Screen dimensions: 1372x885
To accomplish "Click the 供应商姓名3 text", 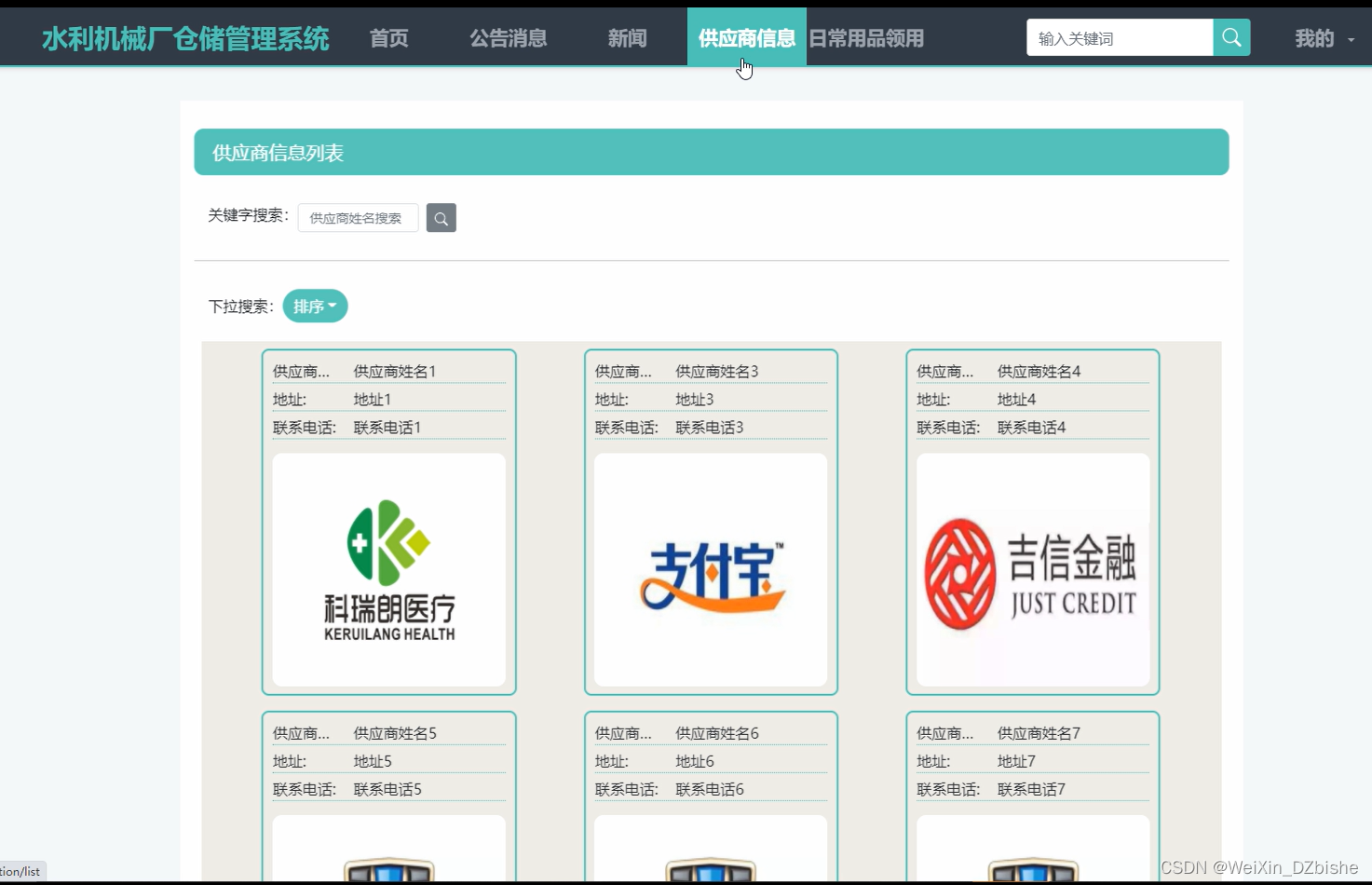I will pos(717,372).
